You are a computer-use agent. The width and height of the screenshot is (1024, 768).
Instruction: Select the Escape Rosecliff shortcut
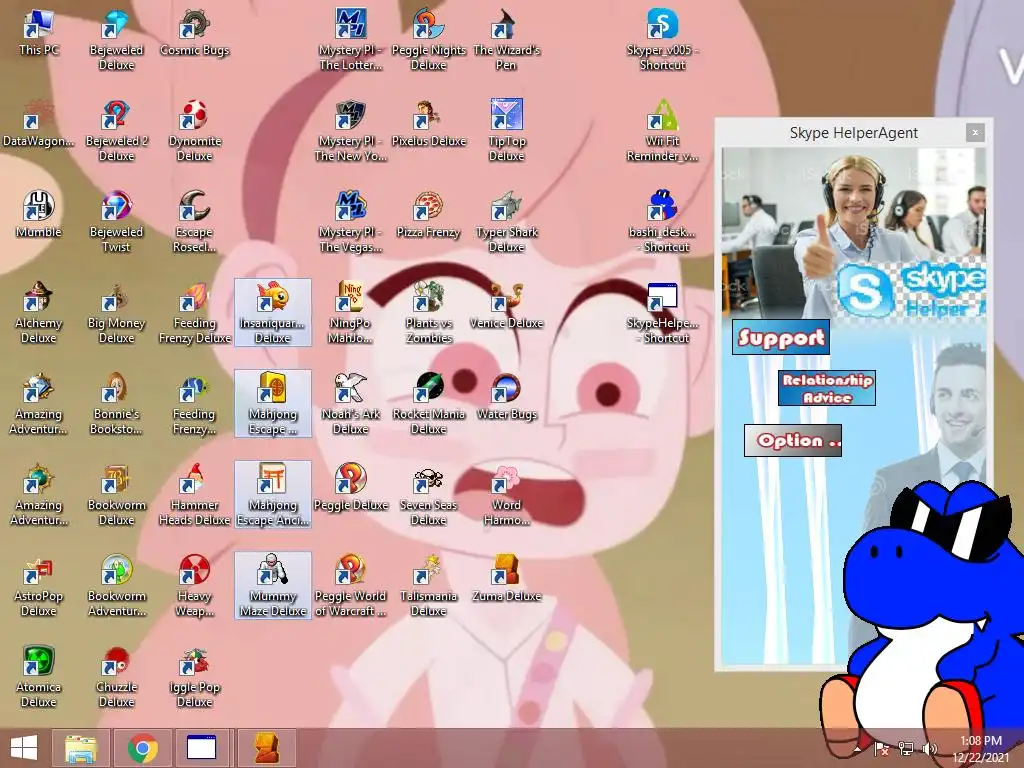(x=194, y=221)
